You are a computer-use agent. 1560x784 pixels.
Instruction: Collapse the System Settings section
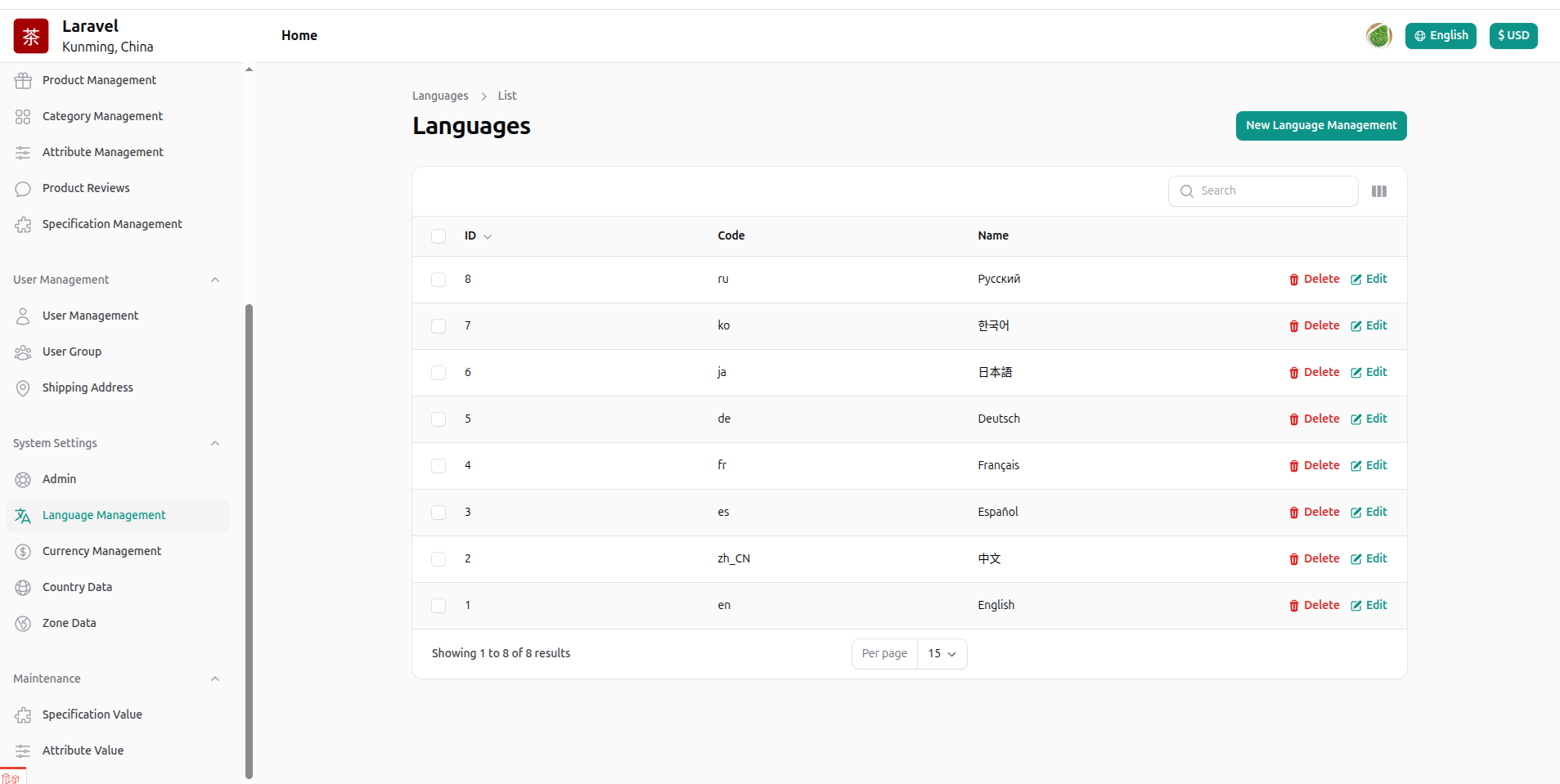[215, 443]
